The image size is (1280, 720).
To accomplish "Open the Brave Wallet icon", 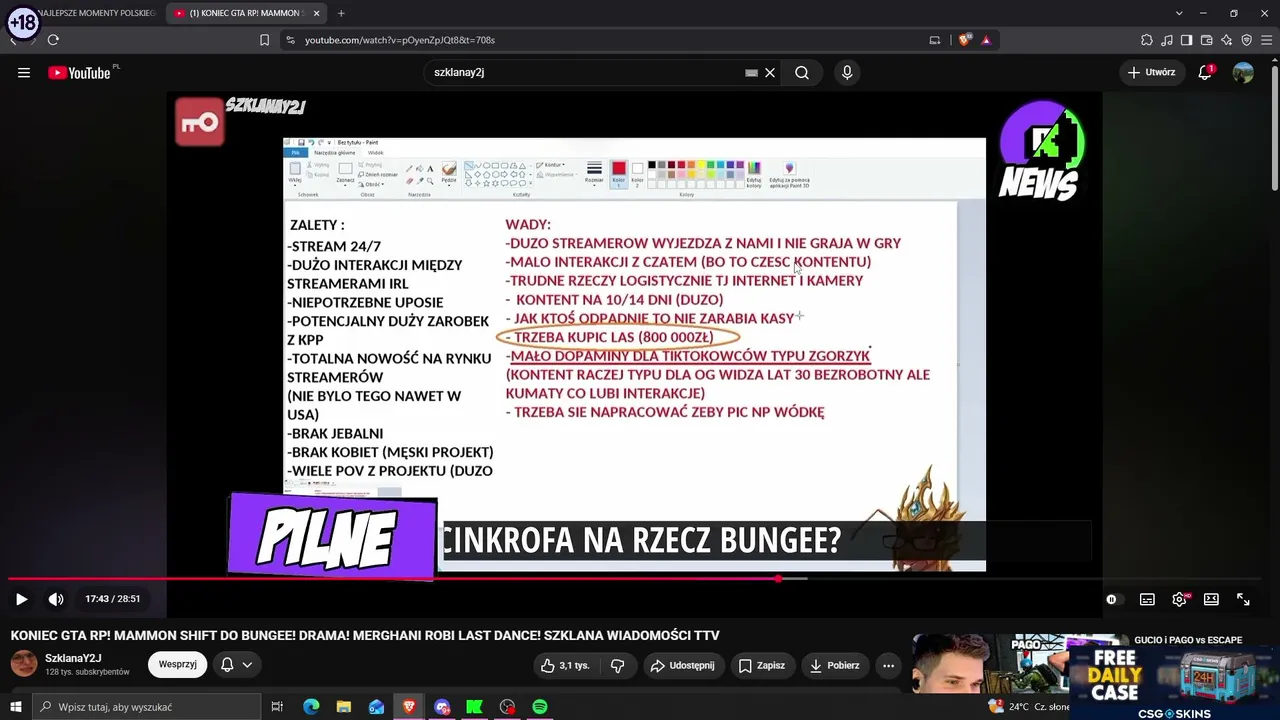I will click(1206, 40).
